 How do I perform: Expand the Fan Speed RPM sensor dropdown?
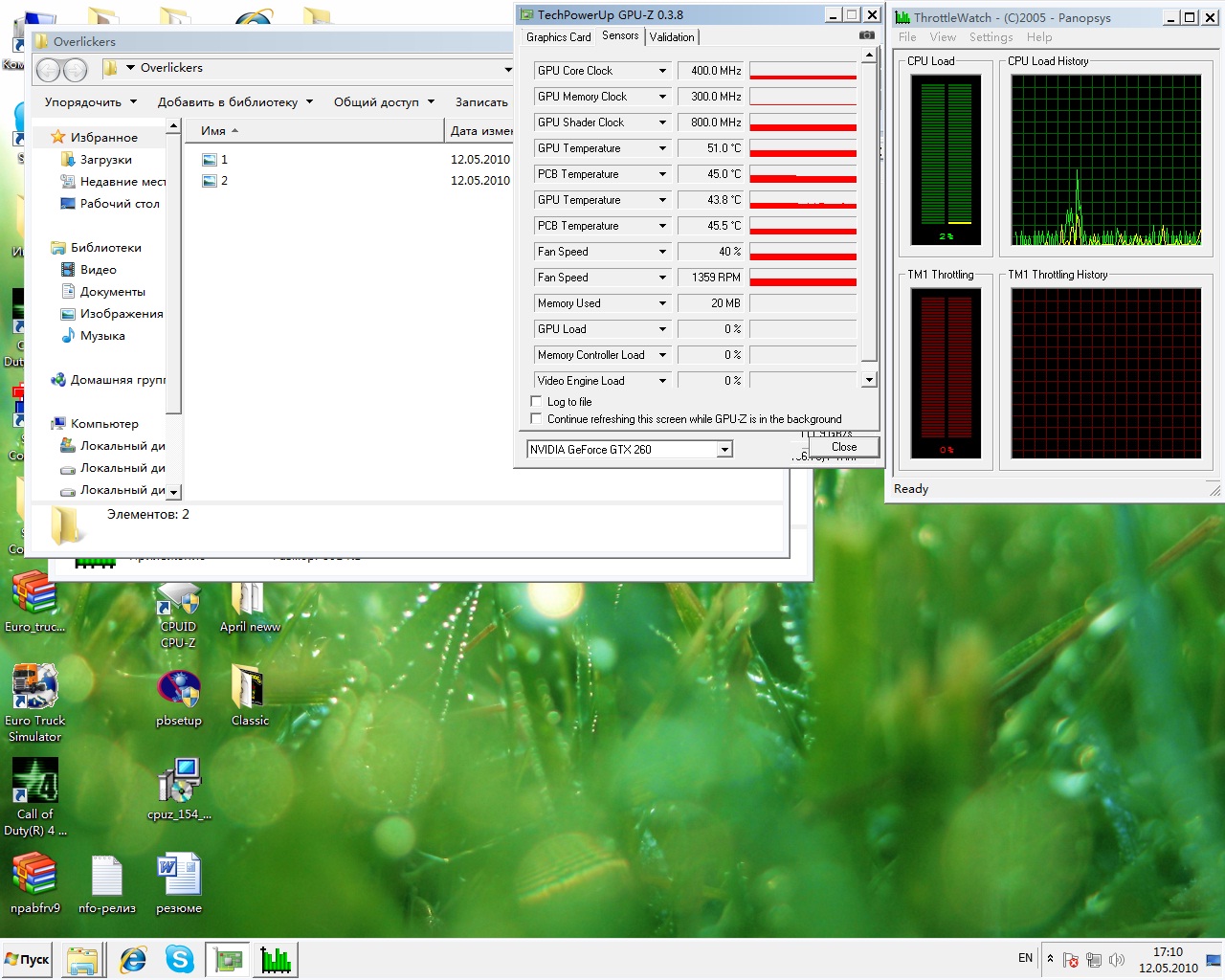click(x=662, y=278)
